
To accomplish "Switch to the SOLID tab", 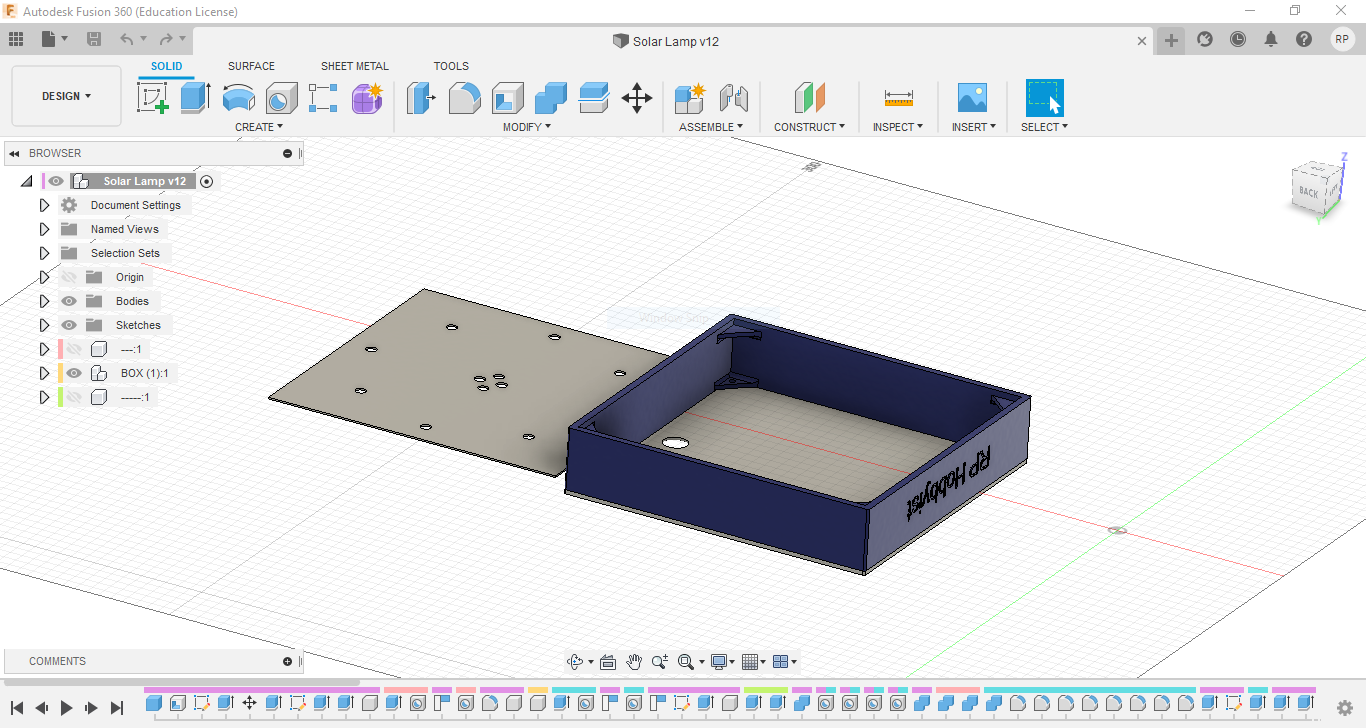I will tap(167, 66).
